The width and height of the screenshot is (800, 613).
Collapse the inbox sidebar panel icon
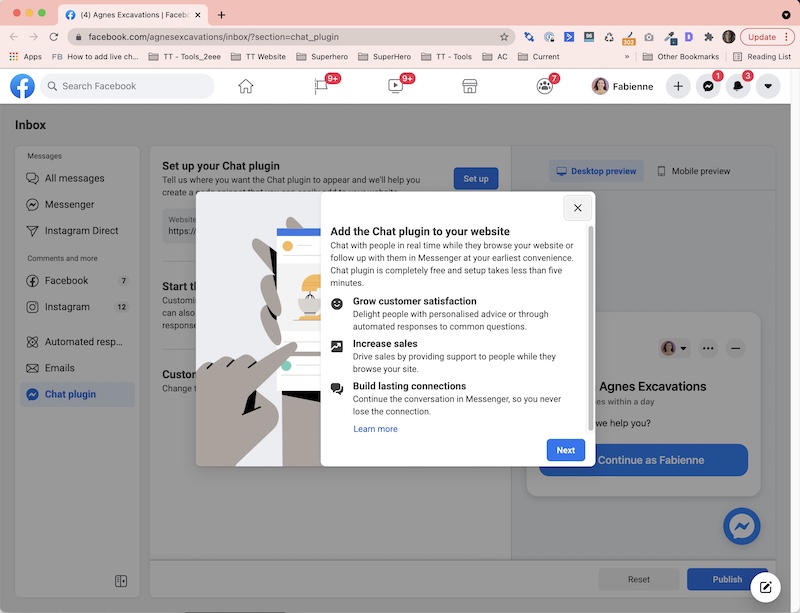[x=121, y=581]
